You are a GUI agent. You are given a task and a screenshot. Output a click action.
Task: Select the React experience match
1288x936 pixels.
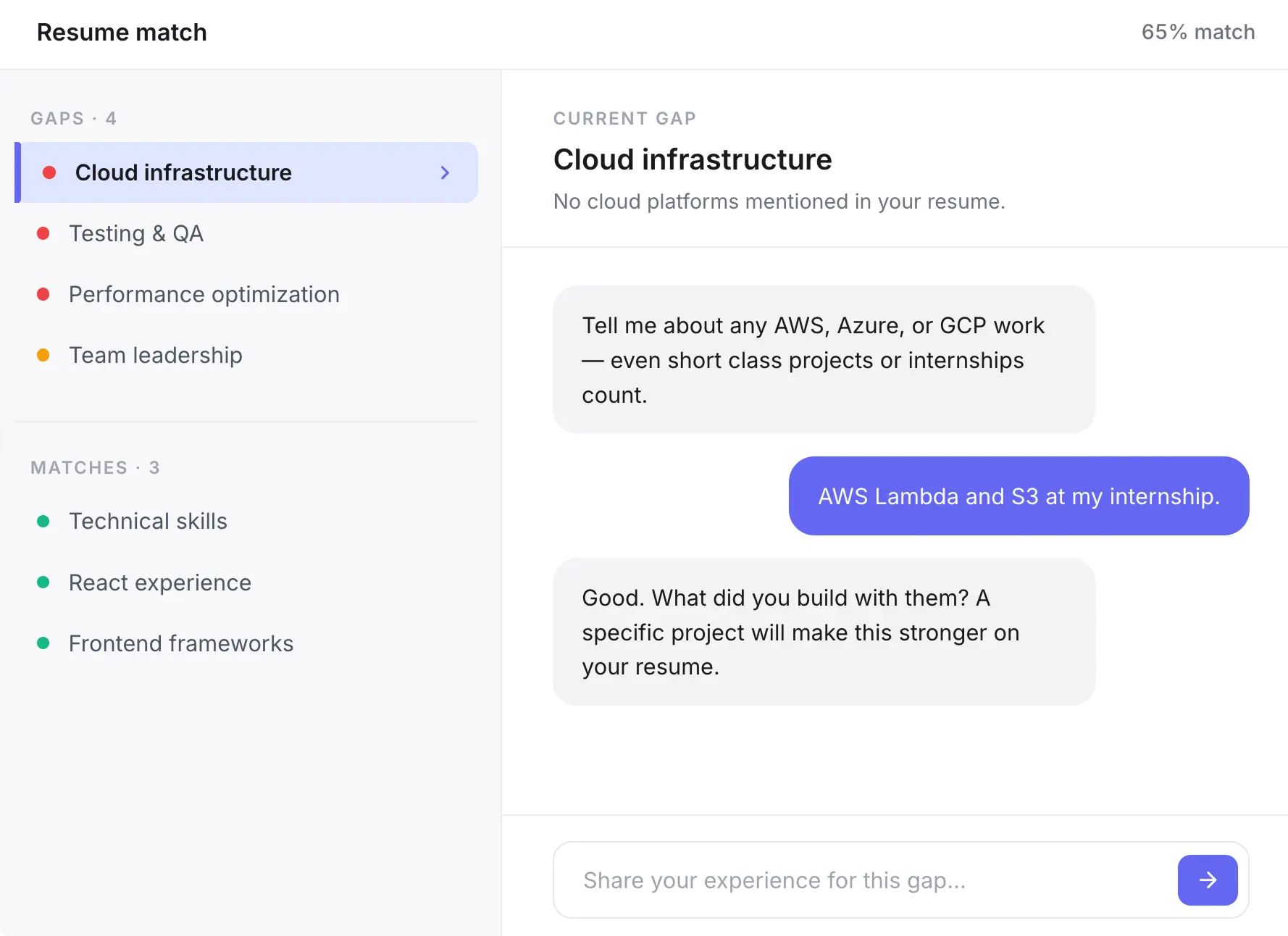coord(246,582)
